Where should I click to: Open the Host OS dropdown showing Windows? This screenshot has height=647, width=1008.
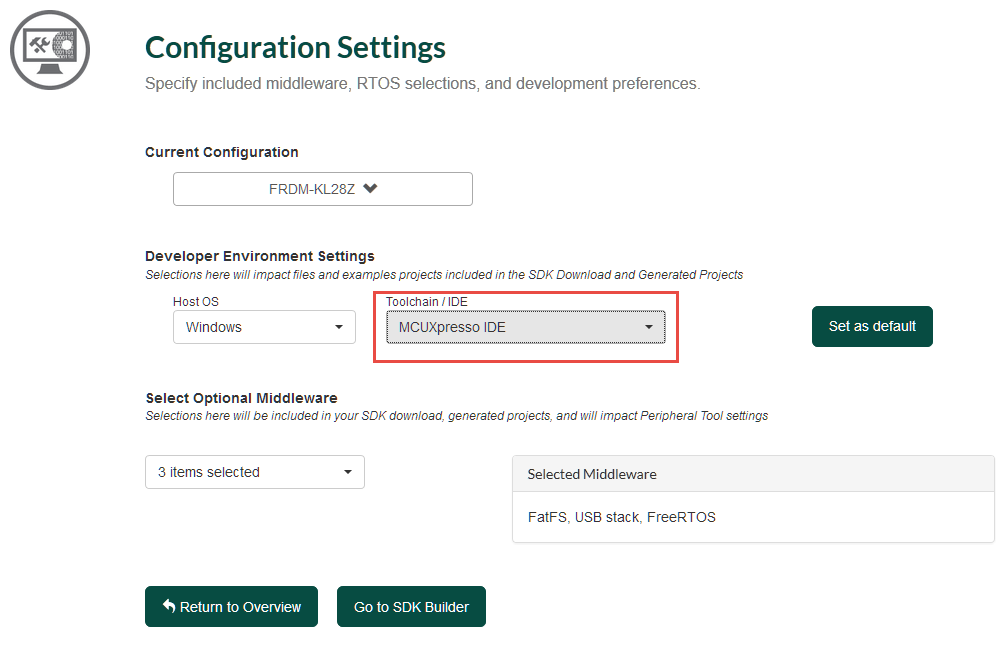click(264, 326)
